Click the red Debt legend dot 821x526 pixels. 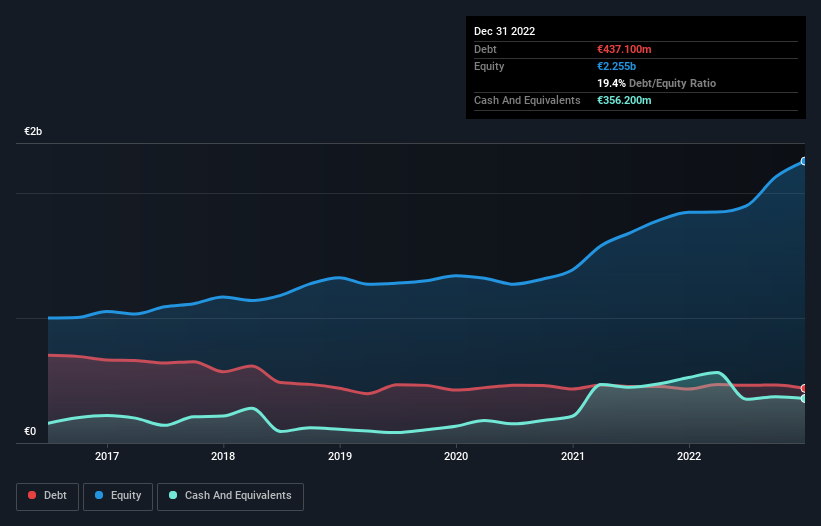[32, 495]
